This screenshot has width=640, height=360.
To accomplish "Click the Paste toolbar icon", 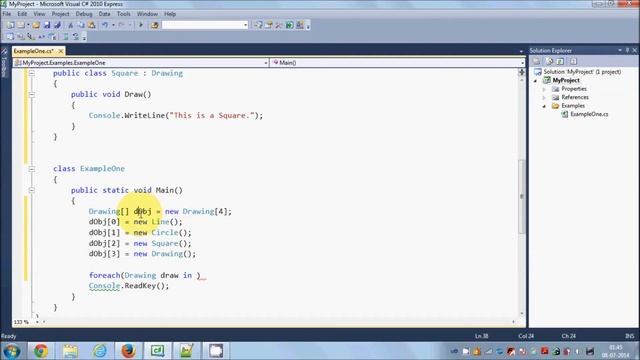I will 92,25.
